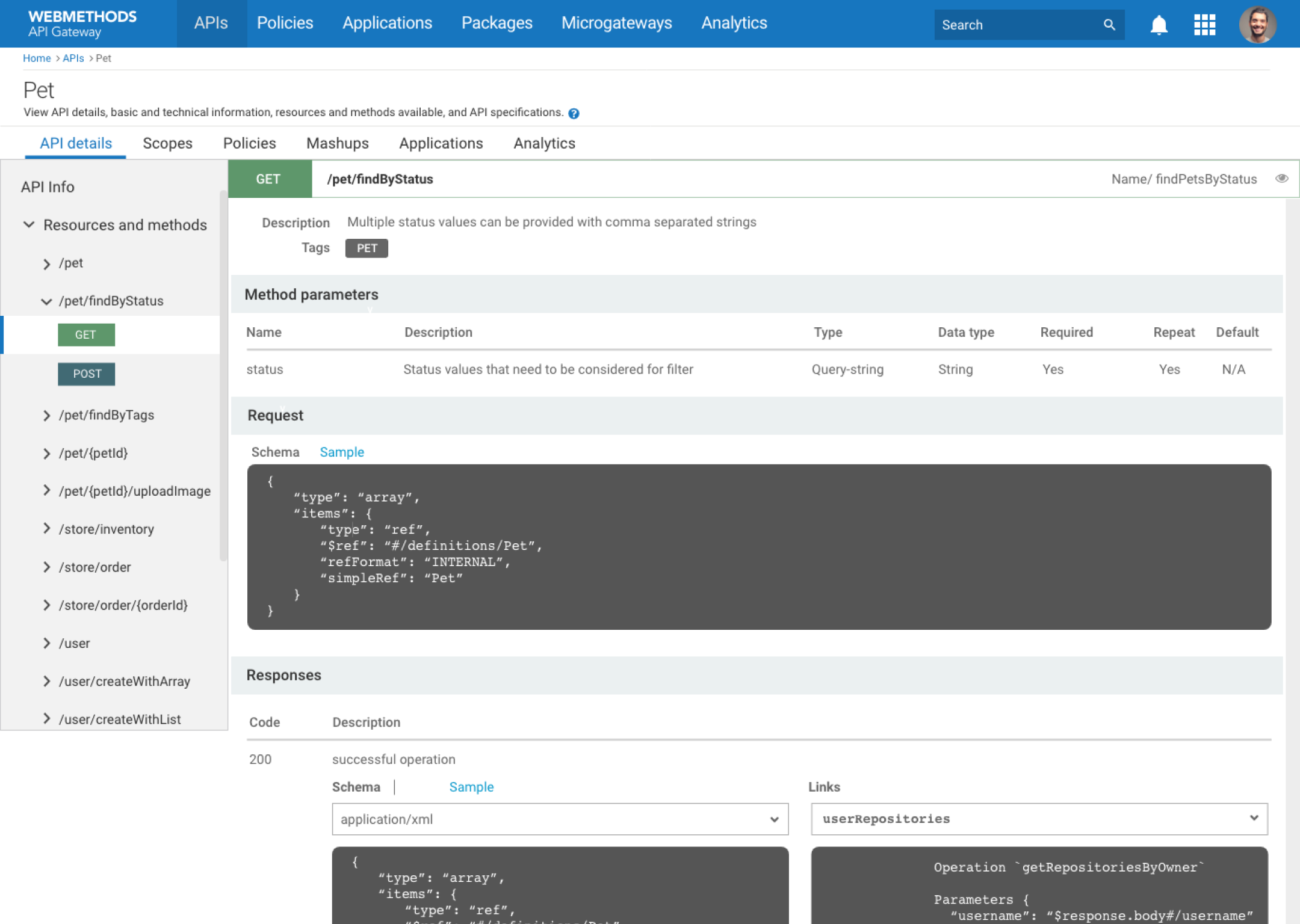
Task: Open the APIs top menu
Action: (211, 23)
